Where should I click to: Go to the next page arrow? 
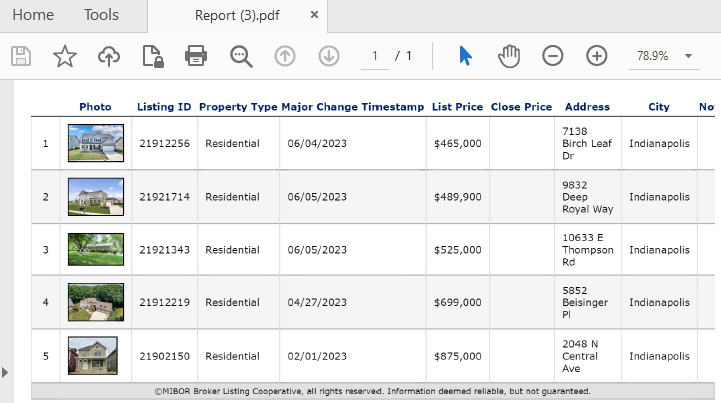tap(329, 56)
